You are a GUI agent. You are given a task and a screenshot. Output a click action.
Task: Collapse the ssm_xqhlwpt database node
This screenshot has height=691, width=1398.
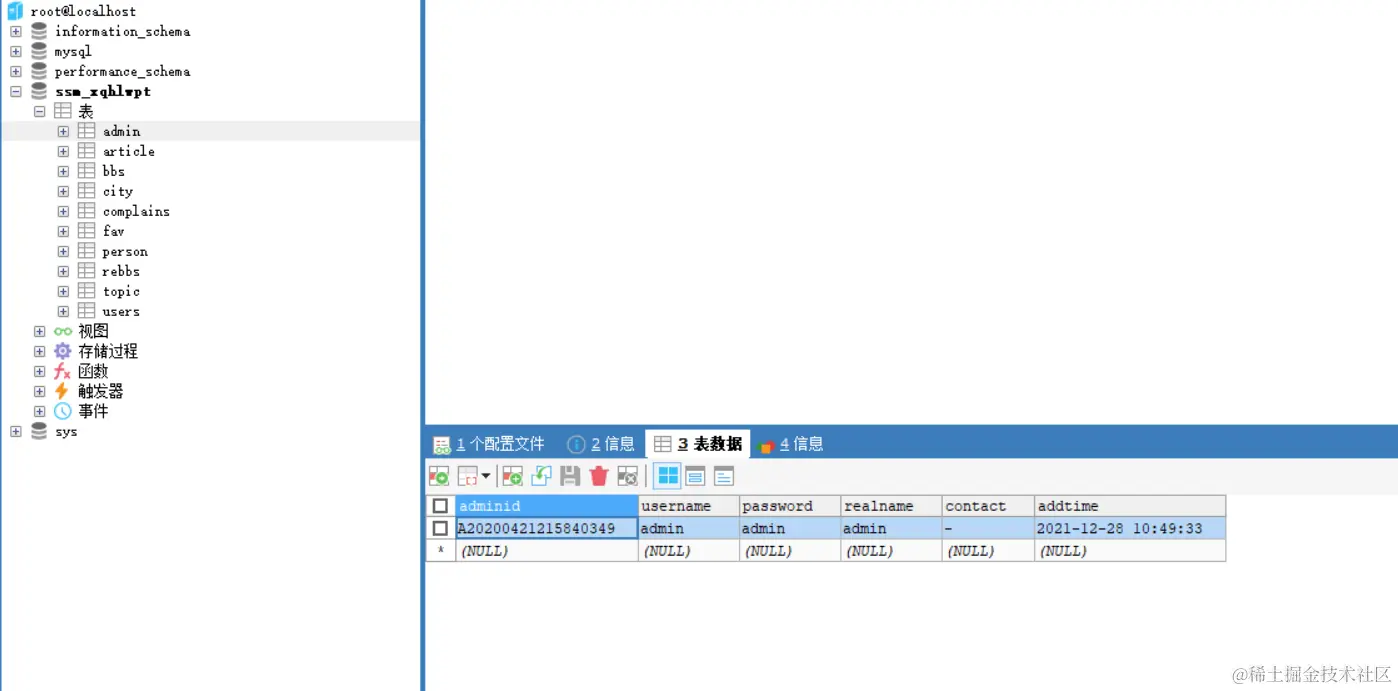click(x=15, y=91)
